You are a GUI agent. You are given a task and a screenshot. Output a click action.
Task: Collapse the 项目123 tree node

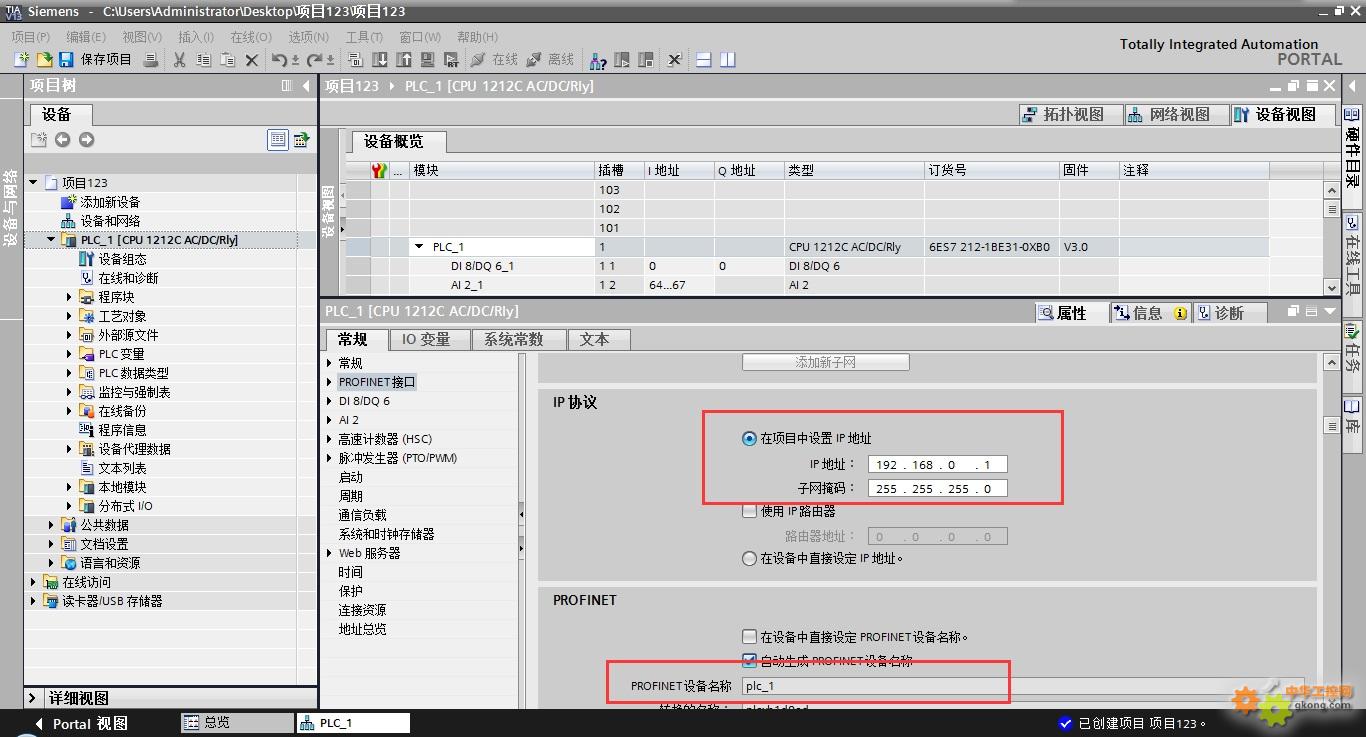(33, 183)
